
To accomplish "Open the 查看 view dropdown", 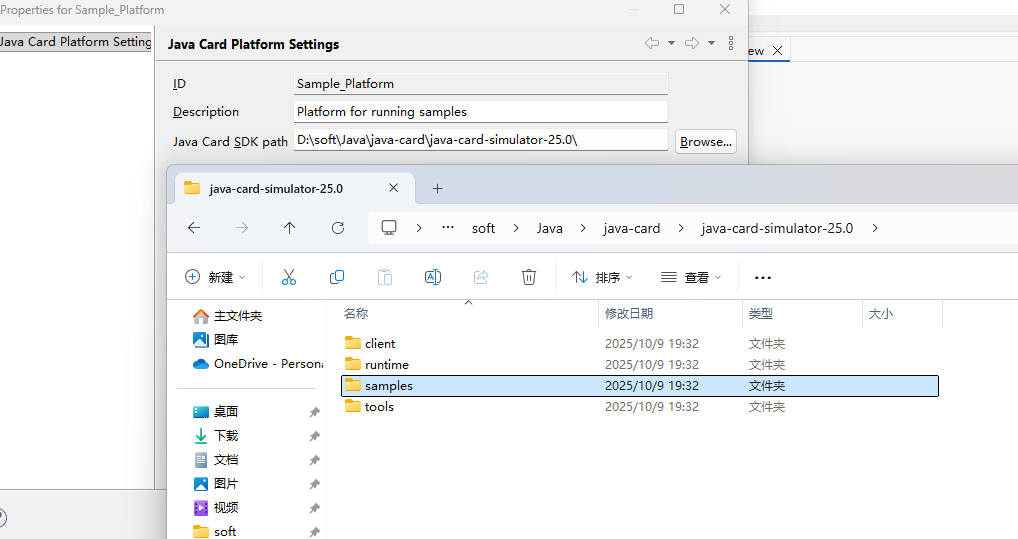I will (691, 277).
